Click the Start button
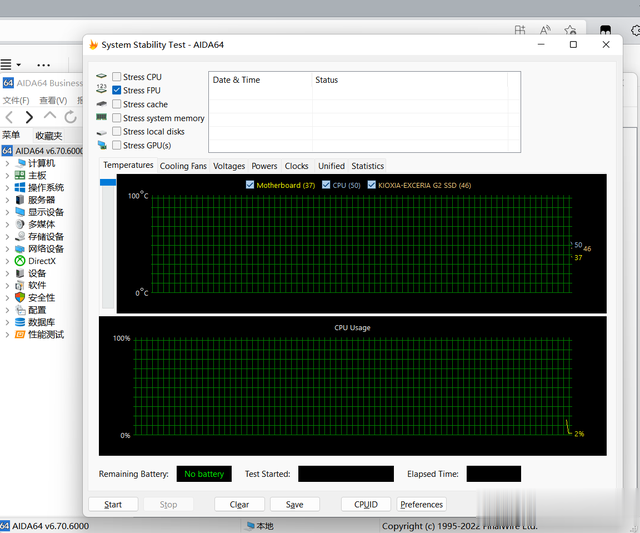 113,504
